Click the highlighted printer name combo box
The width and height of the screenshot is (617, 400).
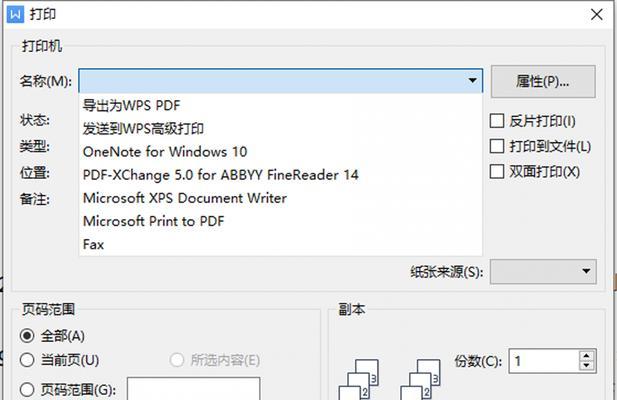pyautogui.click(x=281, y=81)
